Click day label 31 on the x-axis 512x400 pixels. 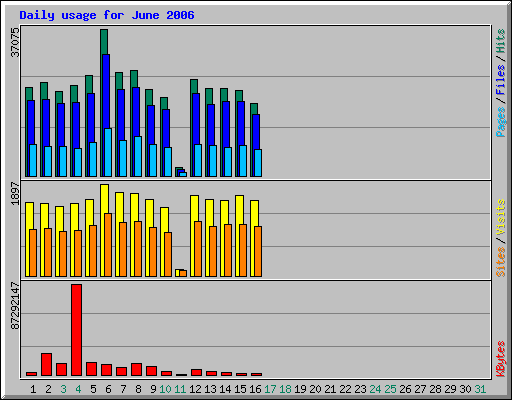point(480,389)
